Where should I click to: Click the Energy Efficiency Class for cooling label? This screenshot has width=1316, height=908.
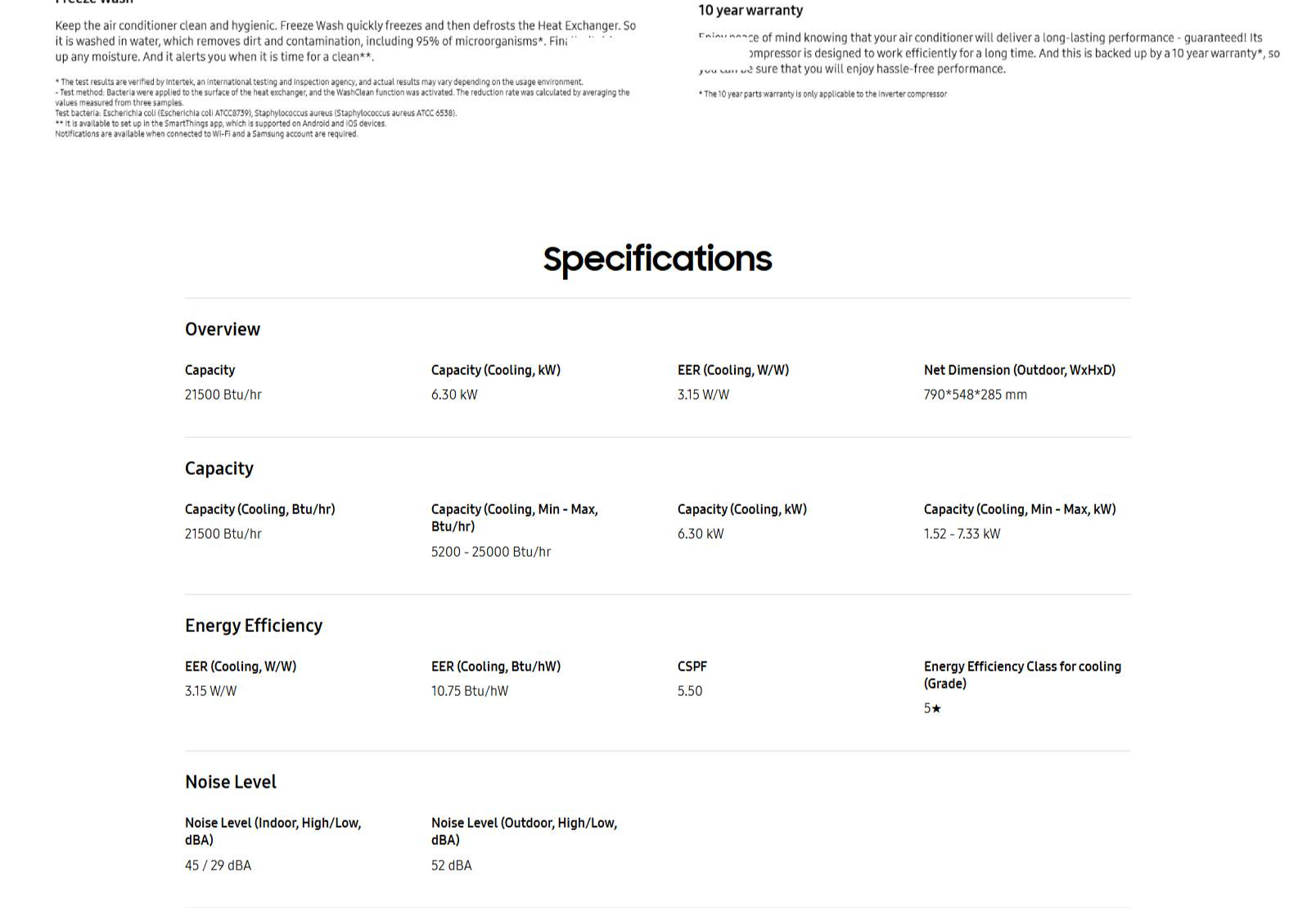(x=1022, y=675)
